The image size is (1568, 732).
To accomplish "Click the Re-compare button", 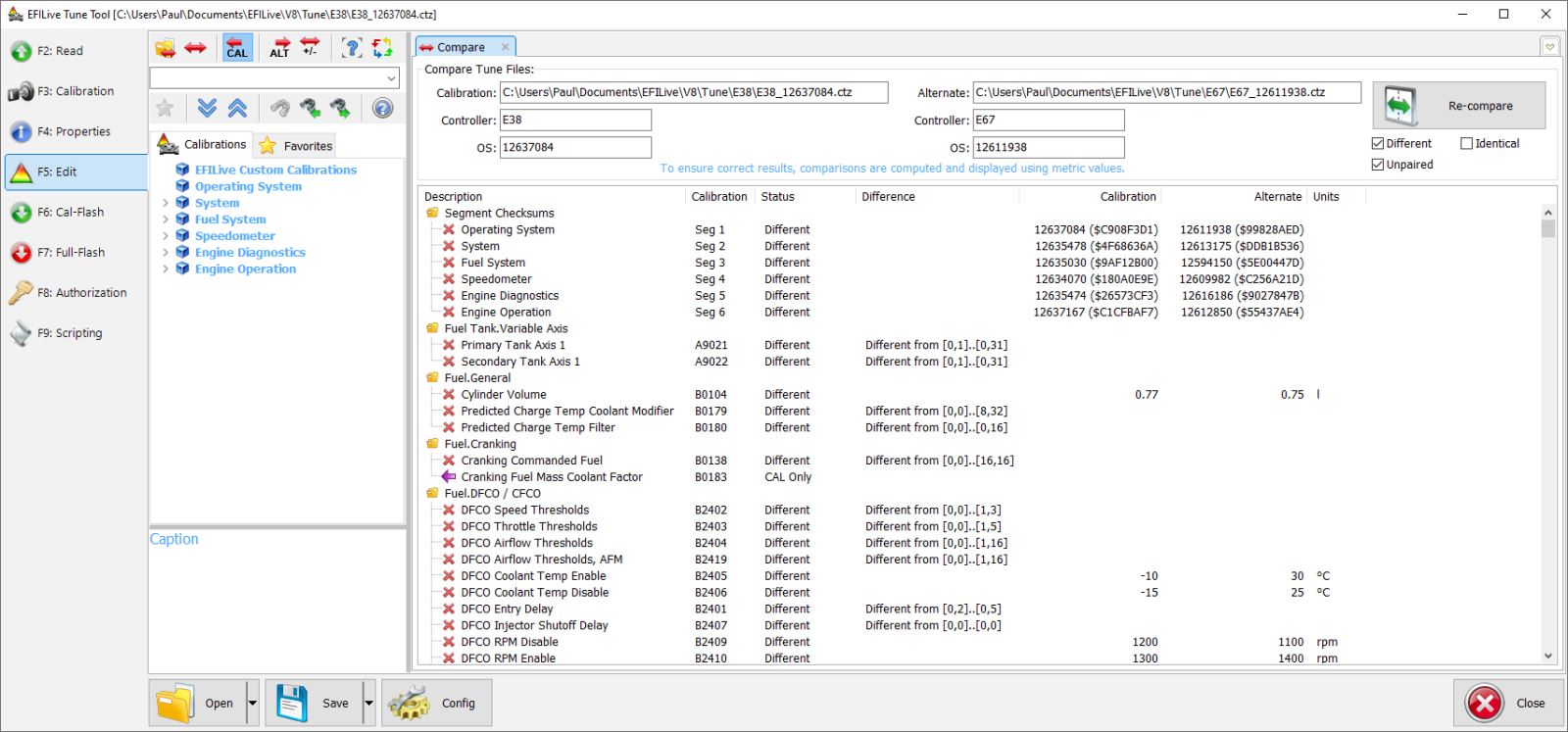I will click(1459, 106).
